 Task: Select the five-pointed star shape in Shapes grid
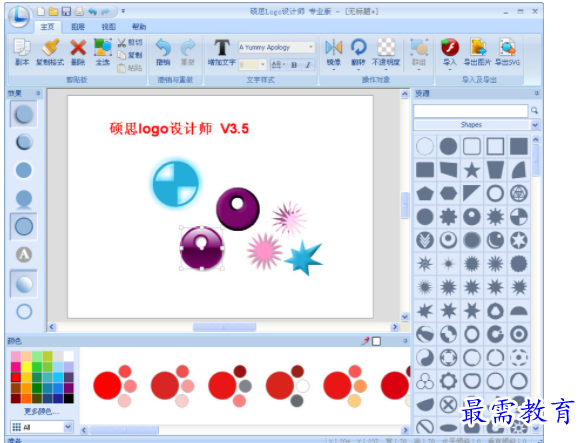coord(471,170)
